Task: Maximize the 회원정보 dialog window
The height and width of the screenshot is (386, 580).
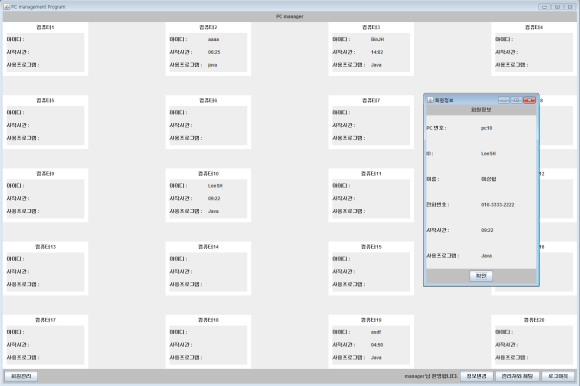Action: [516, 100]
